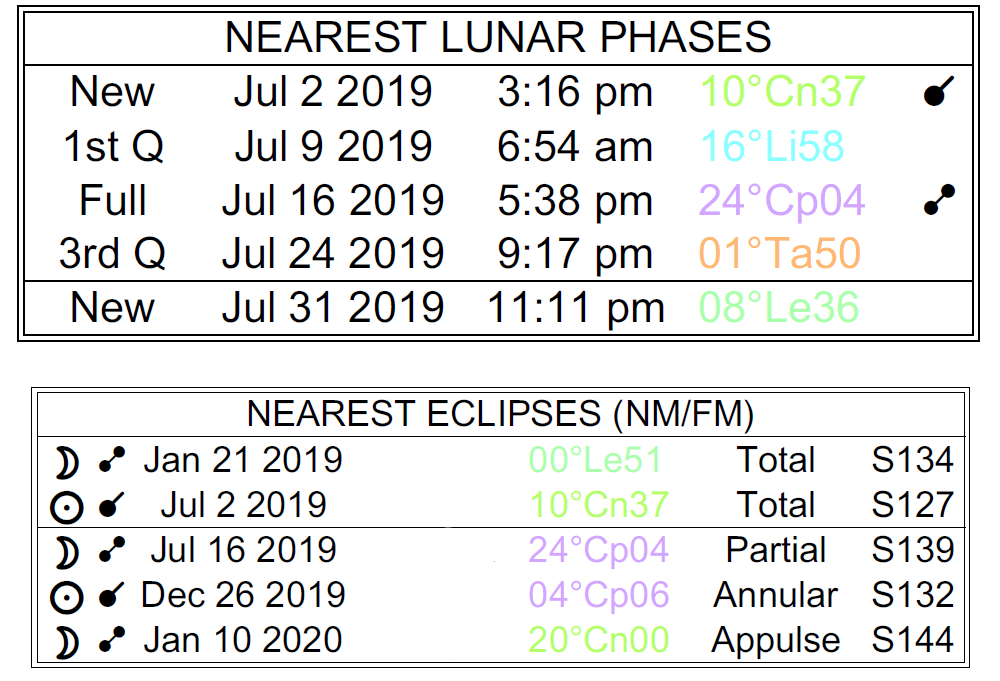The image size is (1000, 681).
Task: Click the Sun glyph for Dec 26 2019 eclipse
Action: [65, 596]
